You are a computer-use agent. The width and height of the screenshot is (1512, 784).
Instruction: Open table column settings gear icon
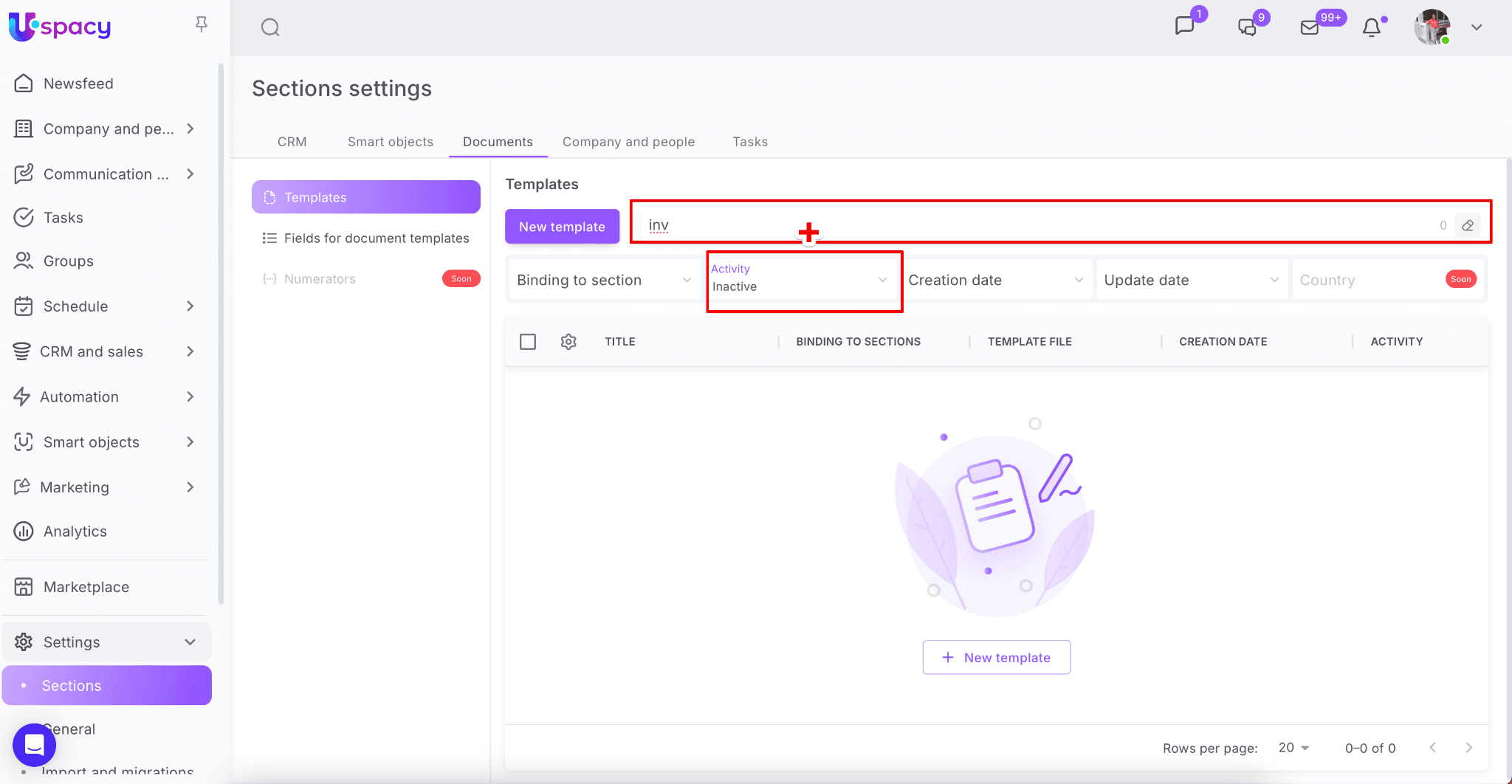[568, 342]
